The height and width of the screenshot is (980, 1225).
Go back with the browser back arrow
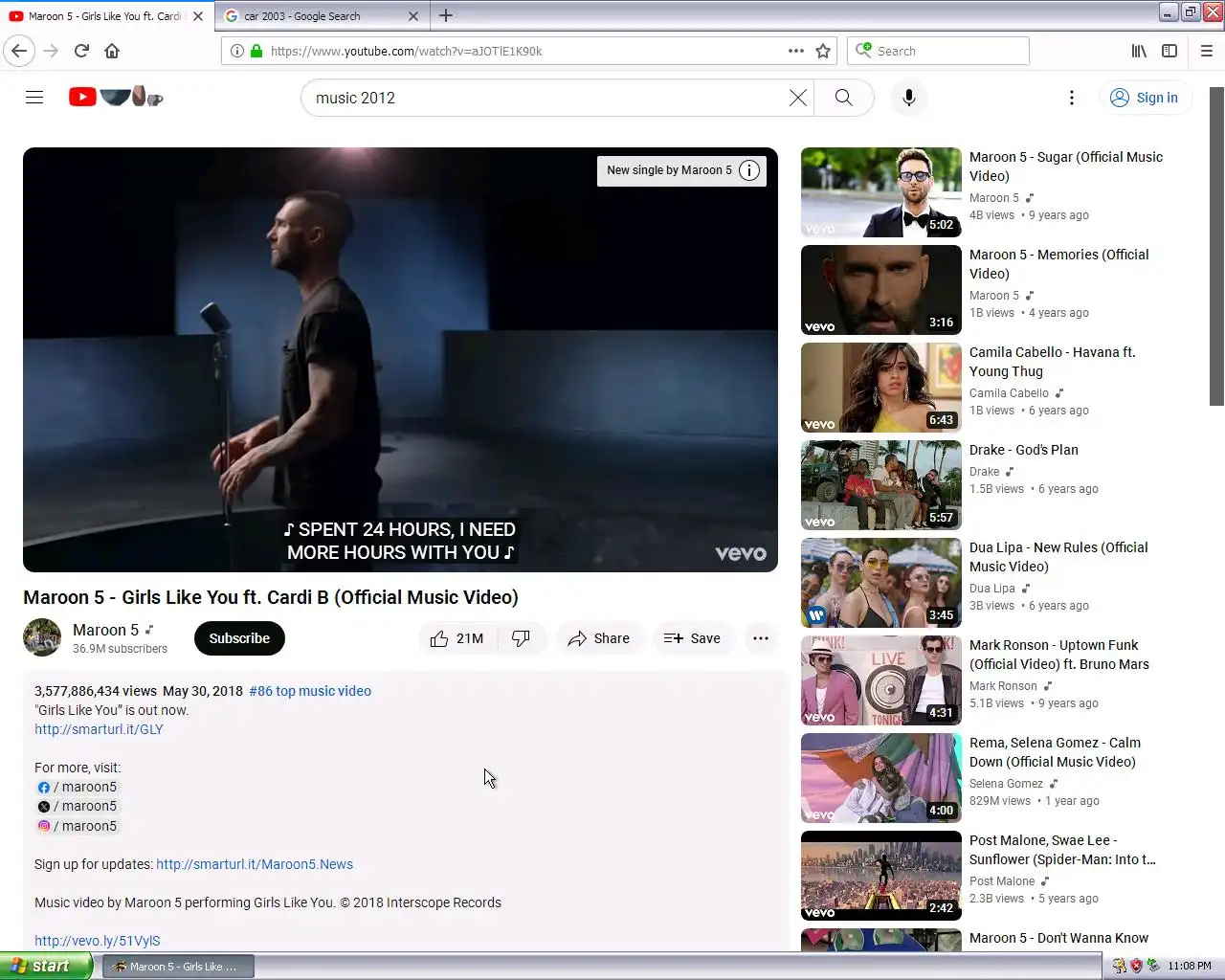(19, 51)
